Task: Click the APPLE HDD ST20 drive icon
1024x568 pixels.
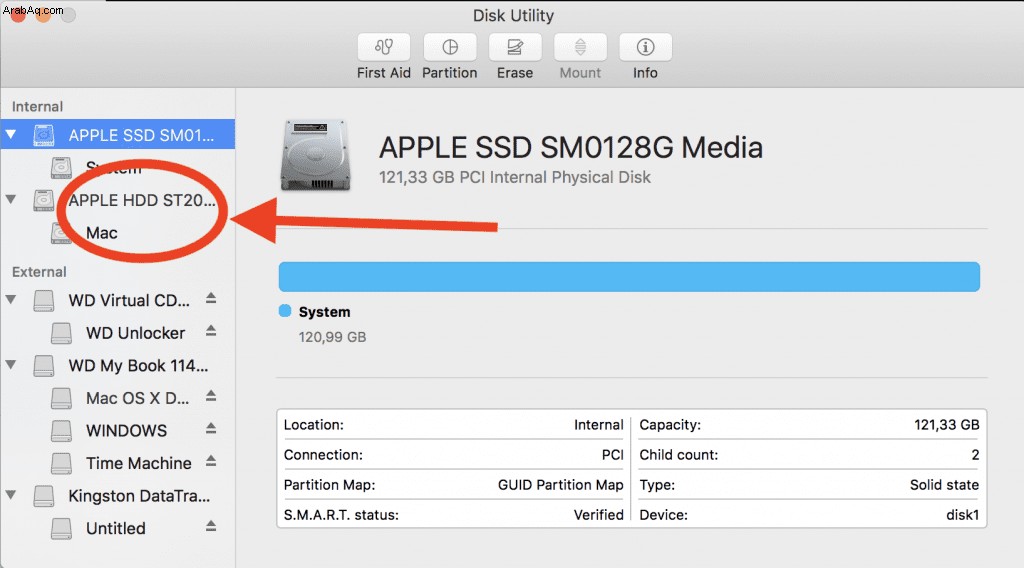Action: pyautogui.click(x=44, y=200)
